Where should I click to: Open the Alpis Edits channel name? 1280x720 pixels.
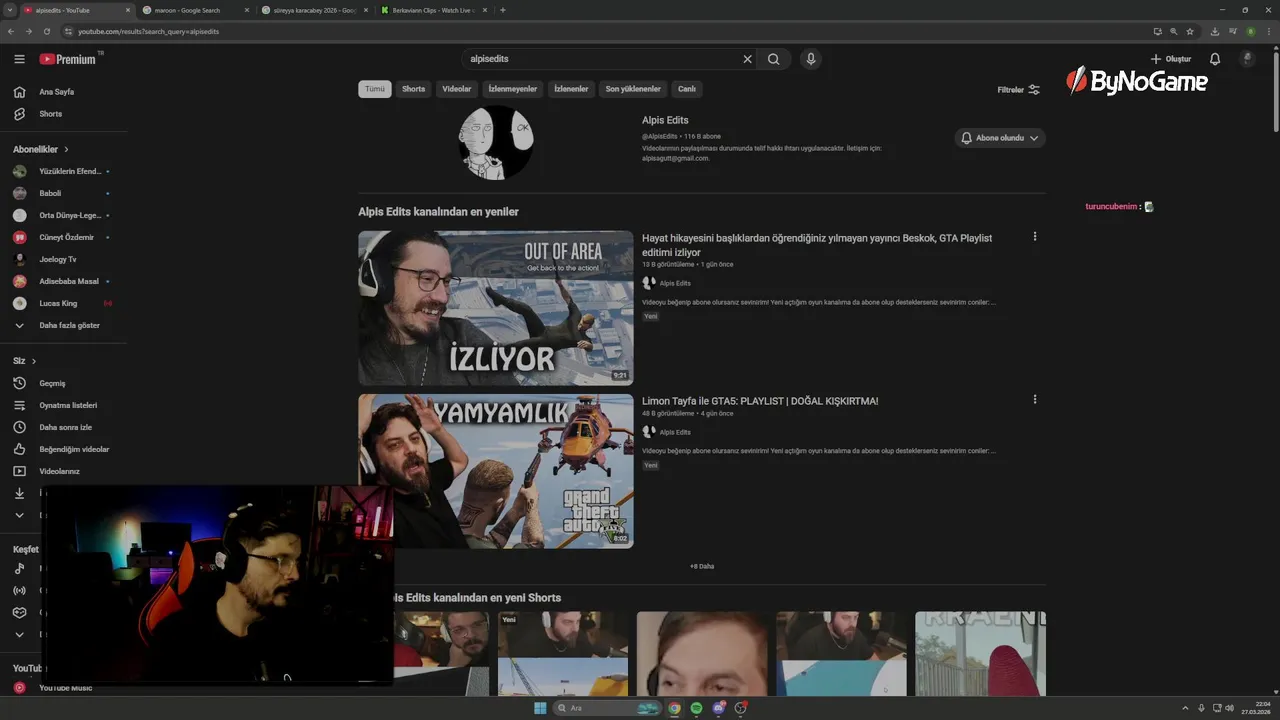tap(665, 120)
